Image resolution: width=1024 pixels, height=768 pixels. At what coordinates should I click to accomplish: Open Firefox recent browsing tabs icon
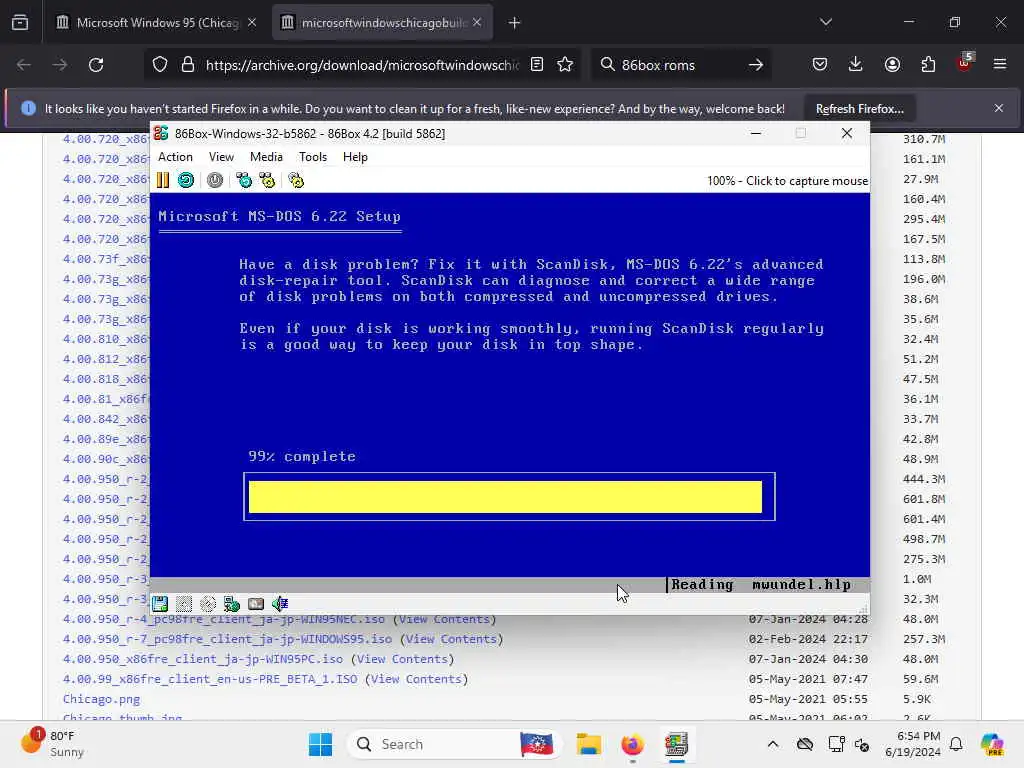[20, 23]
